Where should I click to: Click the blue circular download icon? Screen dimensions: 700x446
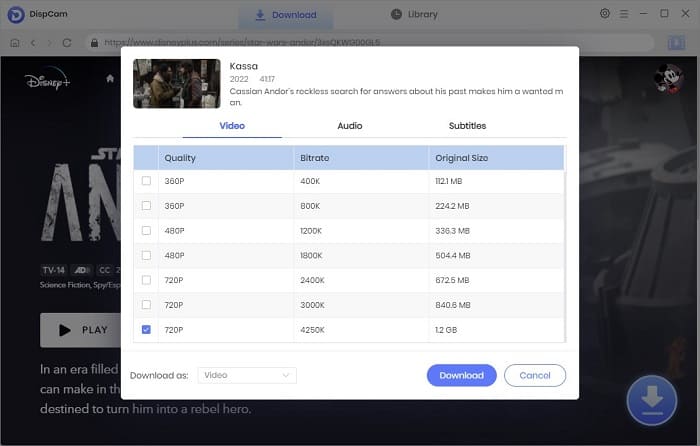[x=652, y=400]
